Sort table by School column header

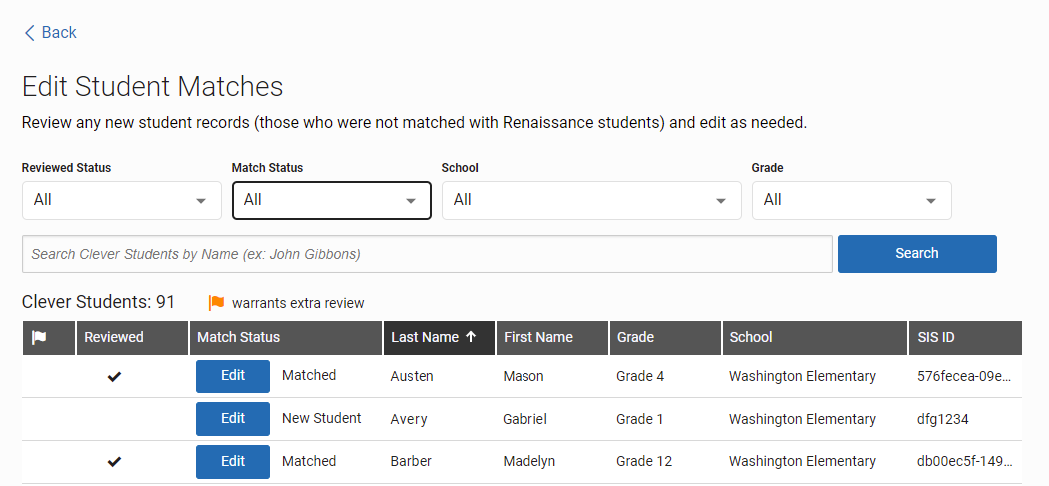coord(814,337)
